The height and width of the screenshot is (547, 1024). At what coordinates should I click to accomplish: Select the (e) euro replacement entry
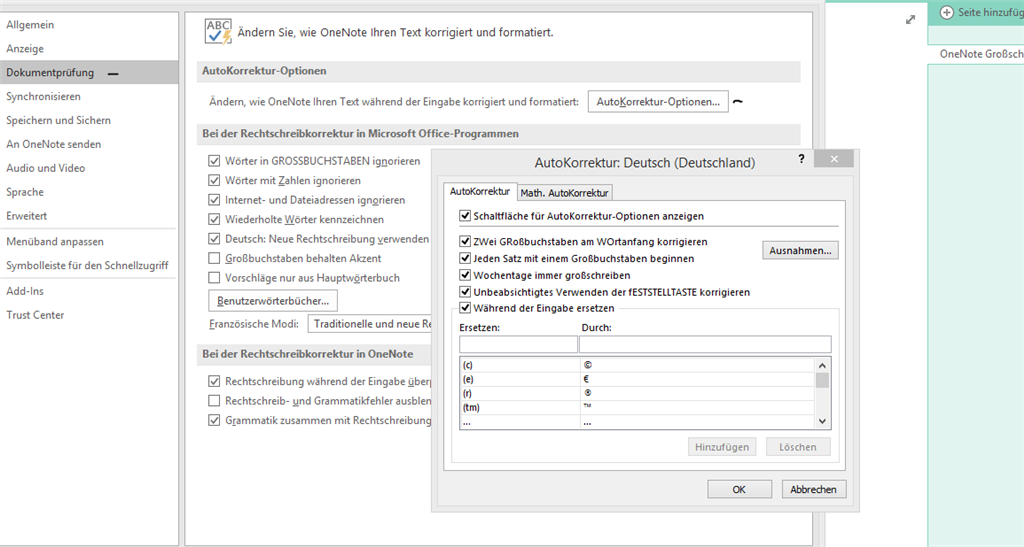coord(637,379)
